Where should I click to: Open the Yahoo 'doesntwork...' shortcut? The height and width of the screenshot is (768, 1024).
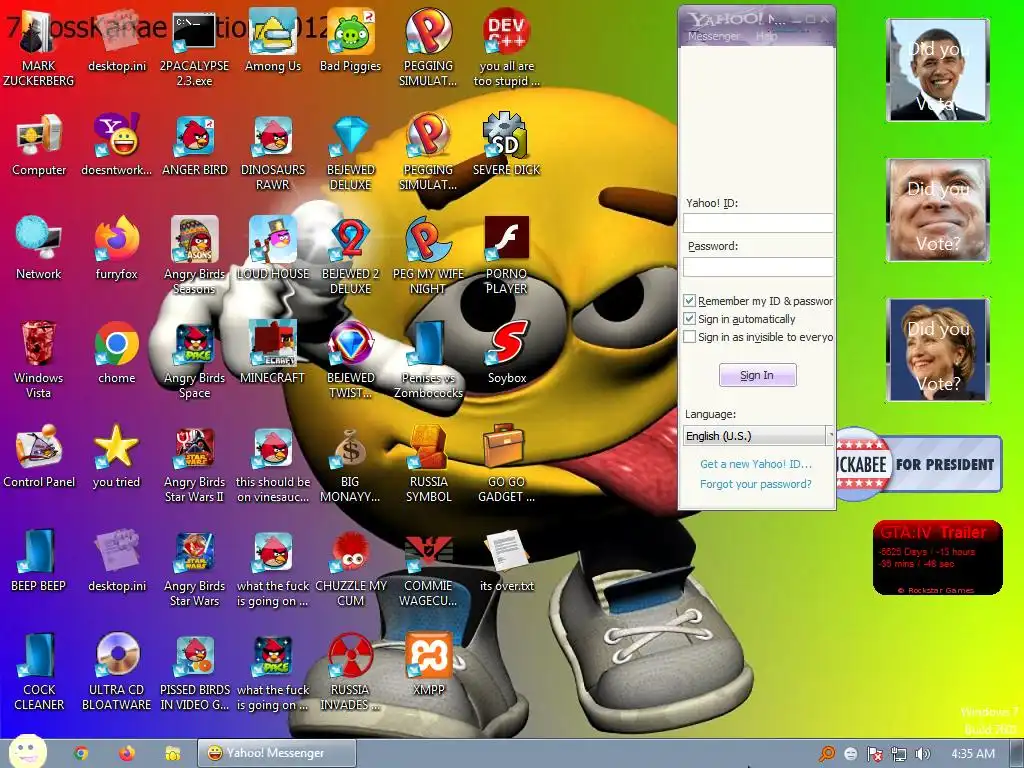coord(117,146)
